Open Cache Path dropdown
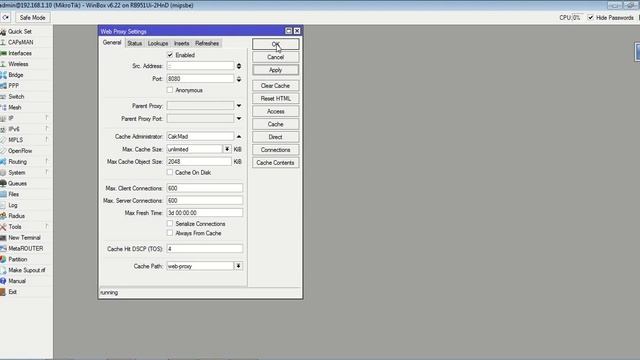 [238, 266]
